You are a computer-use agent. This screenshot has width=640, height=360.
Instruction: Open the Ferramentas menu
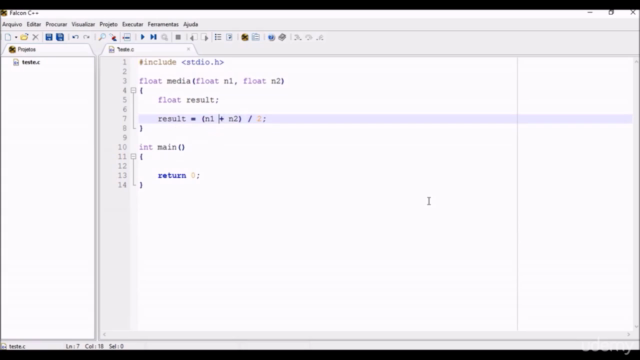163,24
